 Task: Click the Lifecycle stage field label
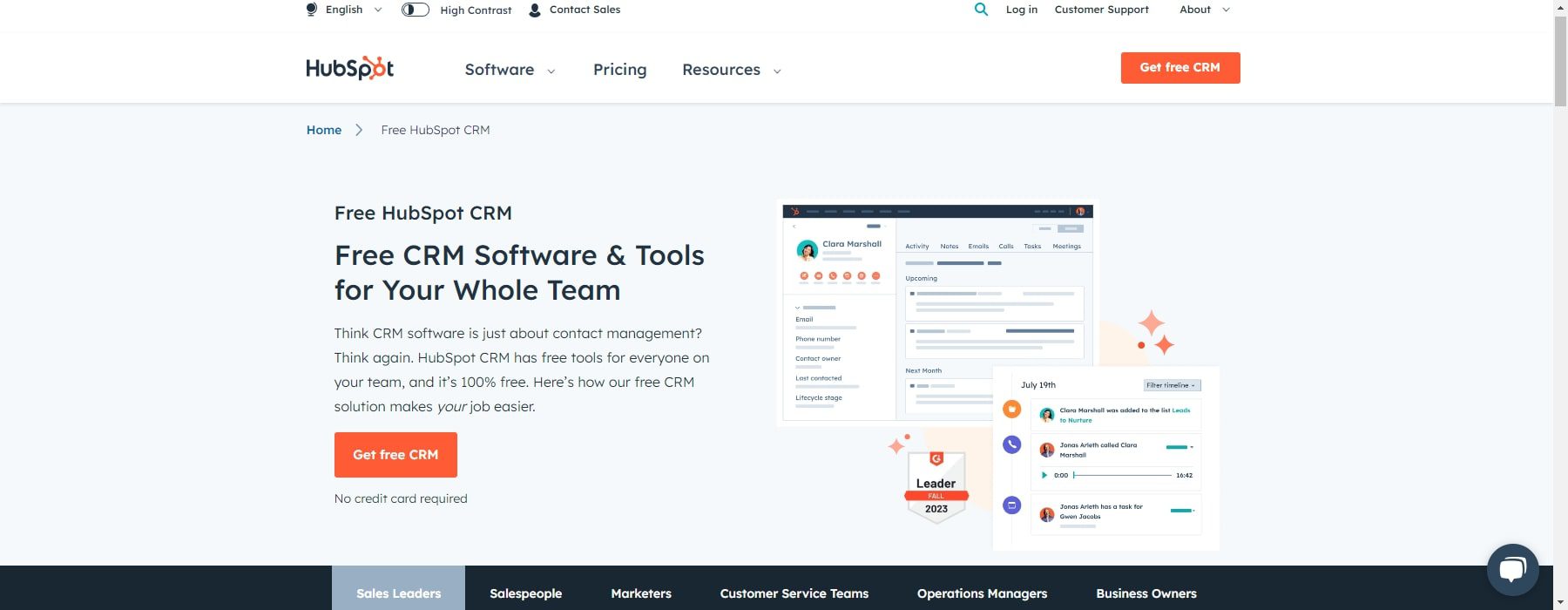click(x=819, y=397)
